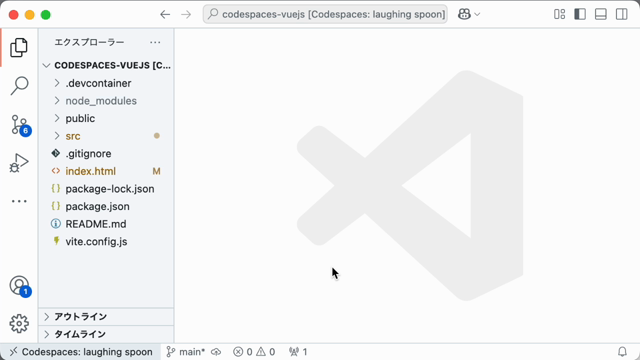
Task: Open the Manage gear settings icon
Action: pos(19,324)
